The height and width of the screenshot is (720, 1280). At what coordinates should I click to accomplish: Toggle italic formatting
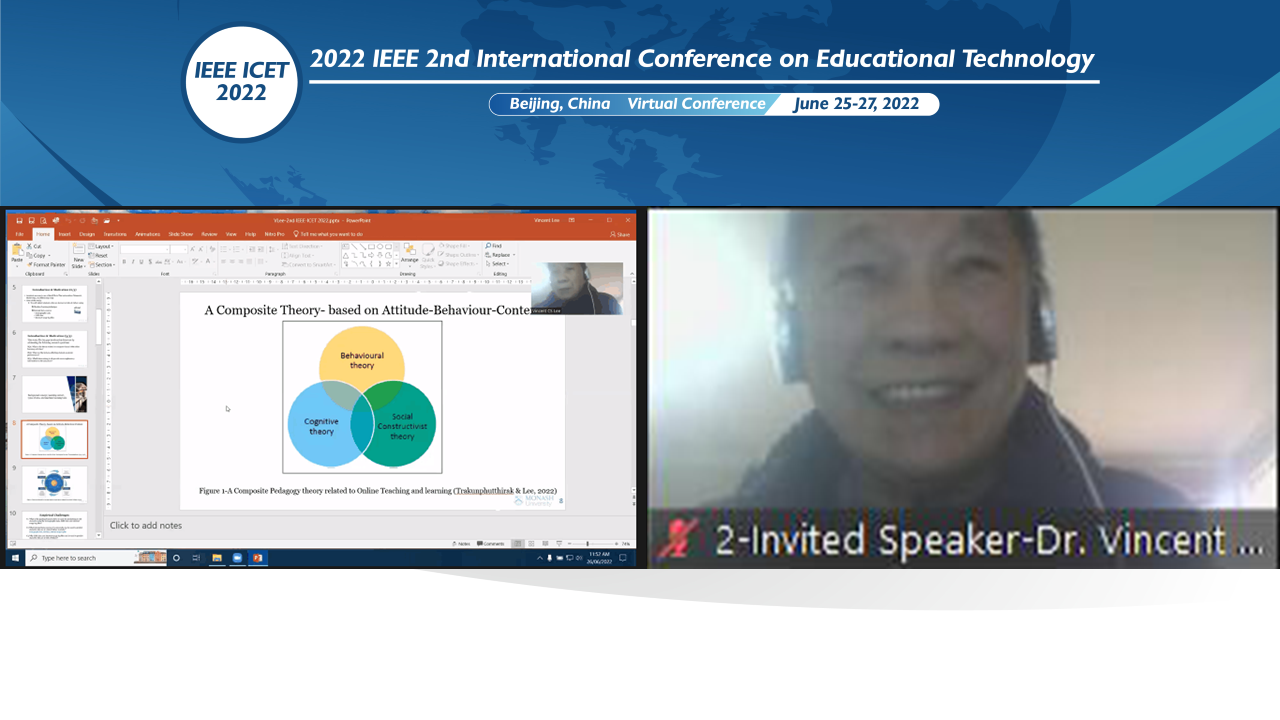click(x=133, y=261)
